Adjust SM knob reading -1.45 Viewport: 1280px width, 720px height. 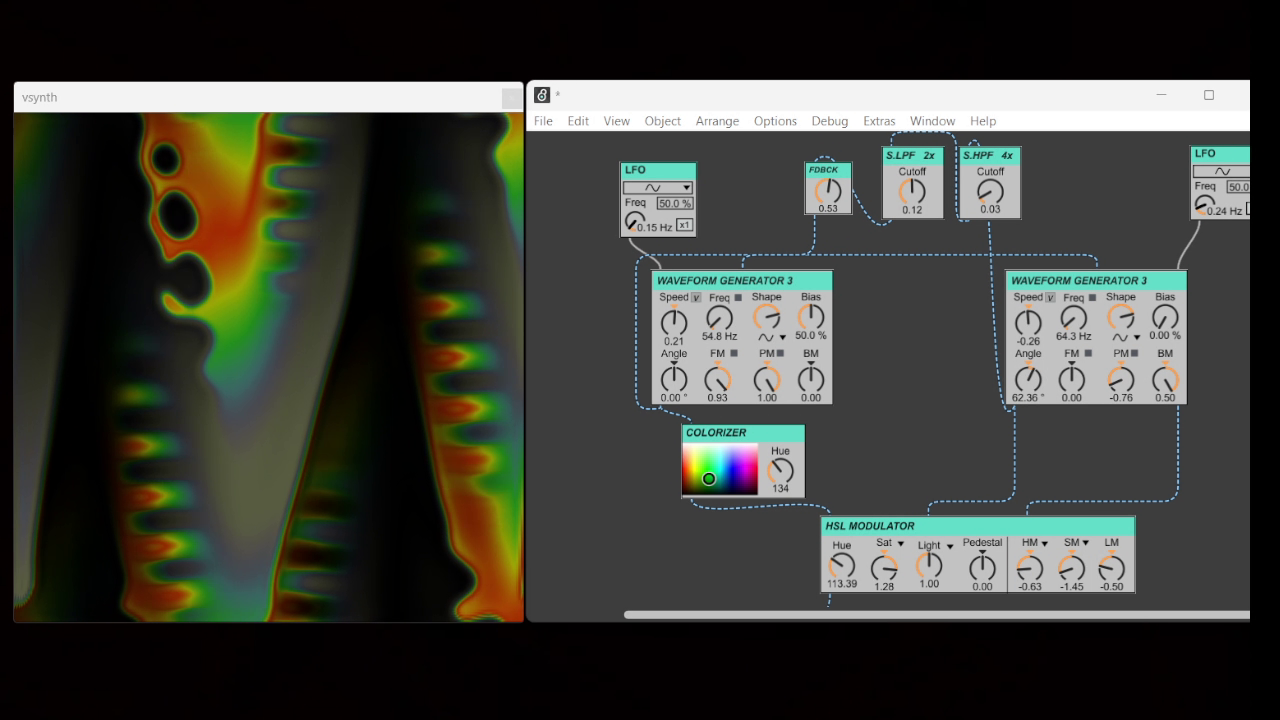pos(1071,568)
